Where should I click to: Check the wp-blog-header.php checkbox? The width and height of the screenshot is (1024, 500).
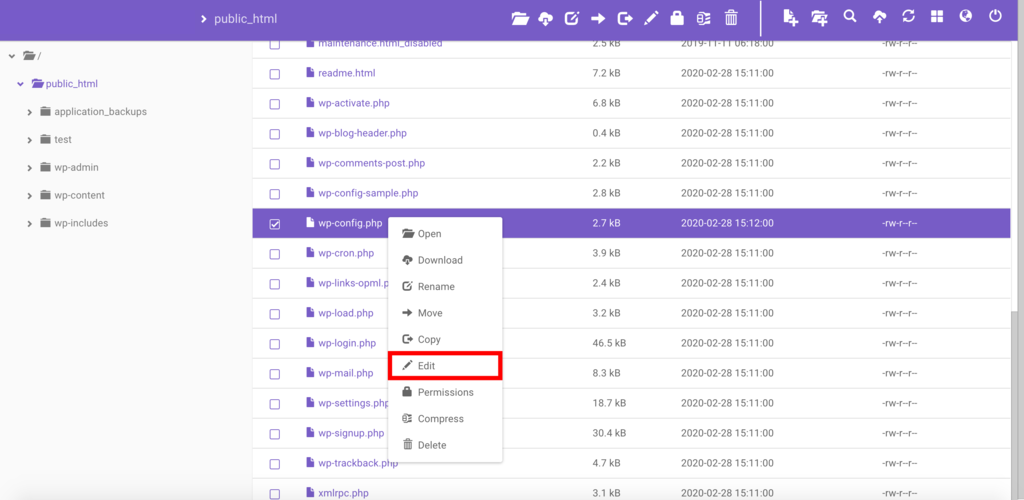pos(275,134)
